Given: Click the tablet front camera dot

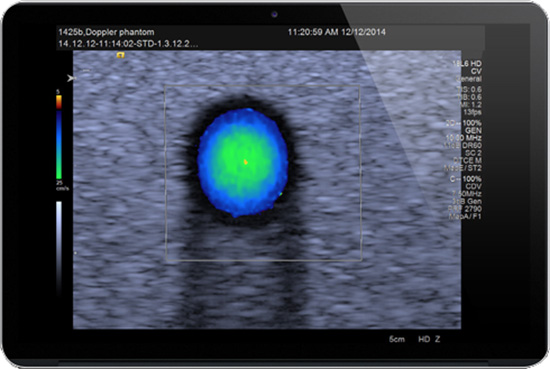Looking at the screenshot, I should pos(274,14).
